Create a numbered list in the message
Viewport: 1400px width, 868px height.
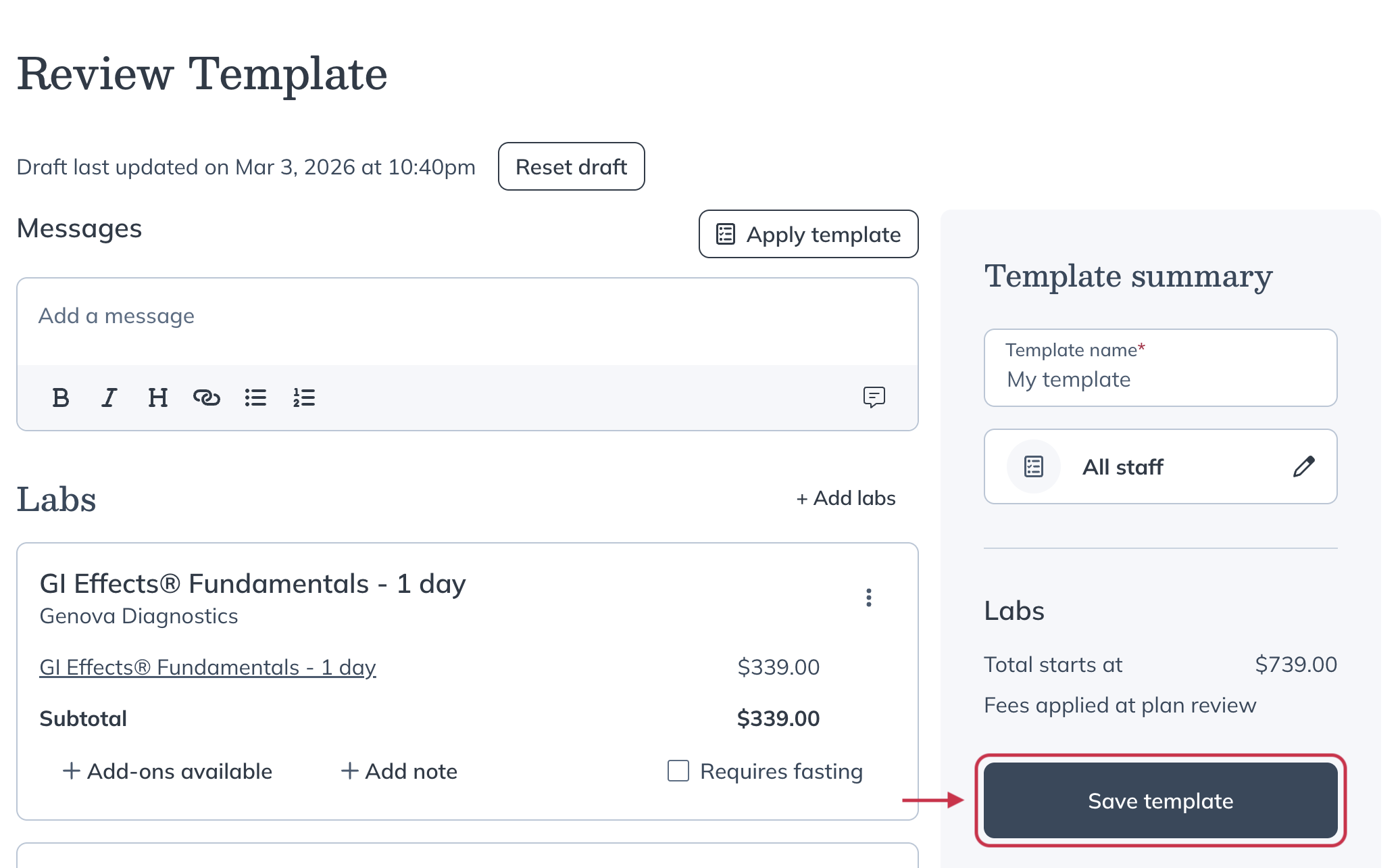[x=304, y=398]
